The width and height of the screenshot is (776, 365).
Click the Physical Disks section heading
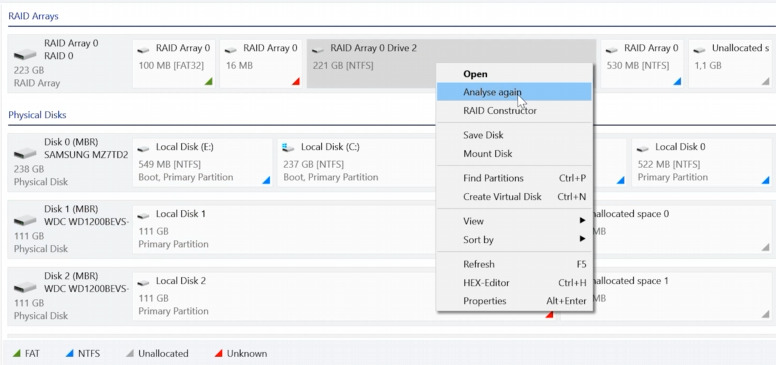(37, 115)
